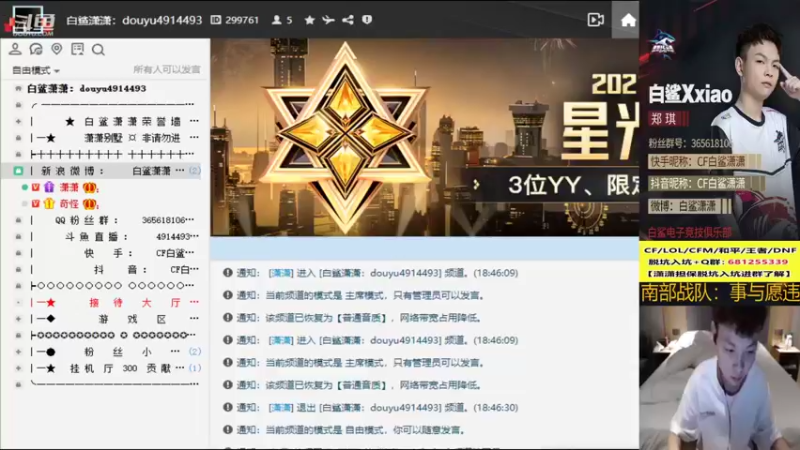Click 潇潇 link in the 18:46:30 exit notice

[281, 408]
